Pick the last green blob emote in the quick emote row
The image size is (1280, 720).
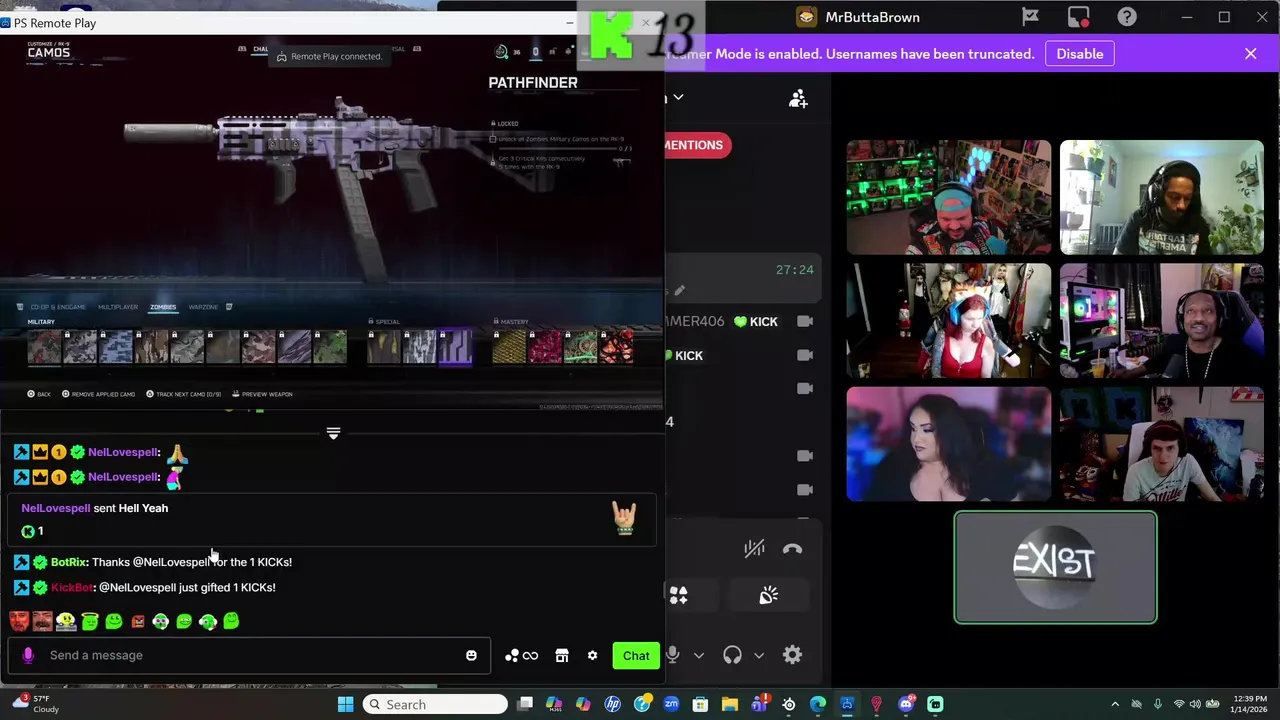pyautogui.click(x=231, y=621)
